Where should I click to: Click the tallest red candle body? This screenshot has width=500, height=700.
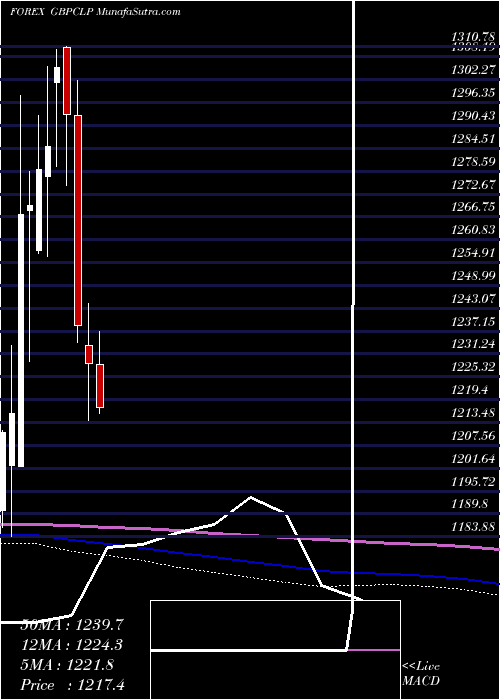(x=78, y=220)
